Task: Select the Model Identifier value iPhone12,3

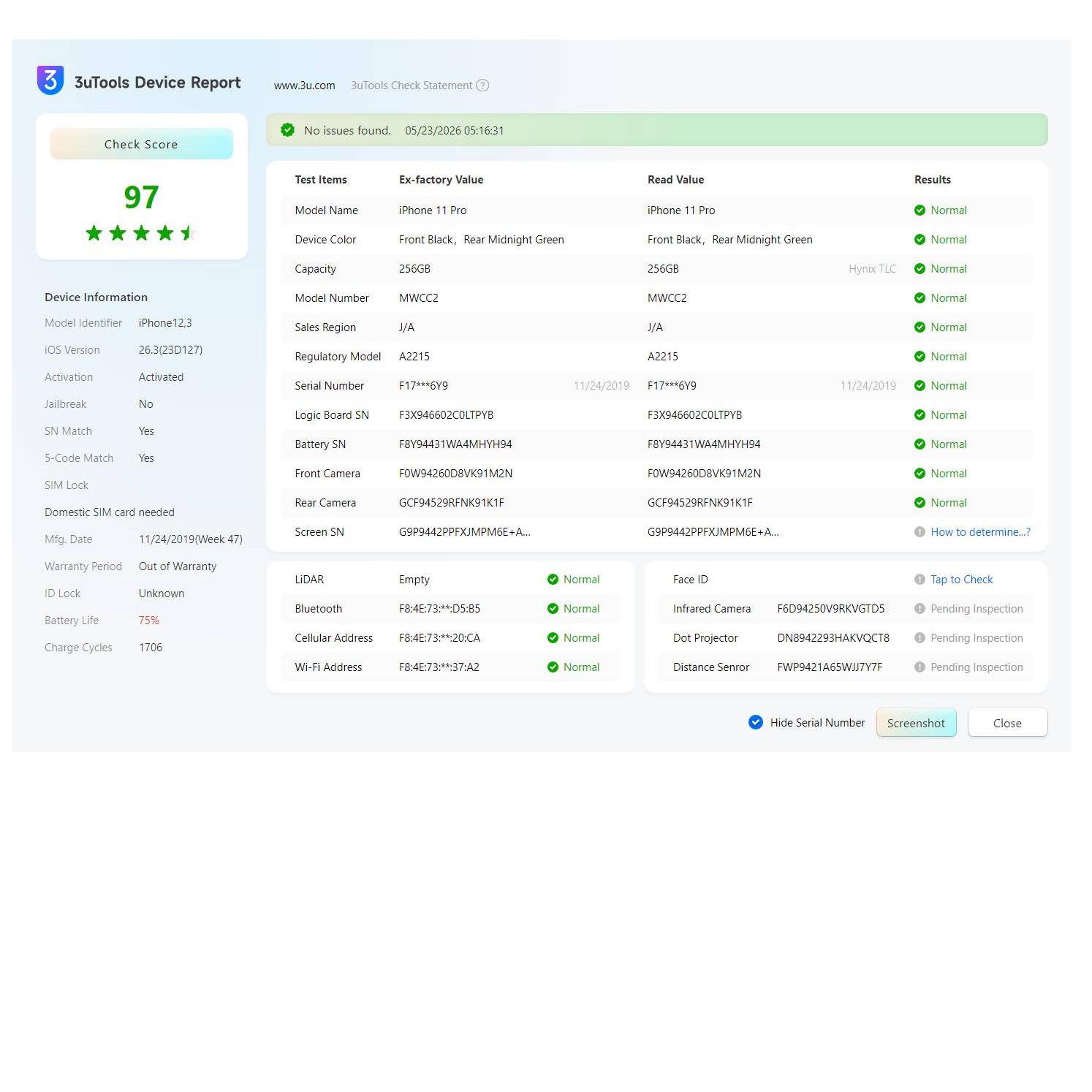Action: point(165,323)
